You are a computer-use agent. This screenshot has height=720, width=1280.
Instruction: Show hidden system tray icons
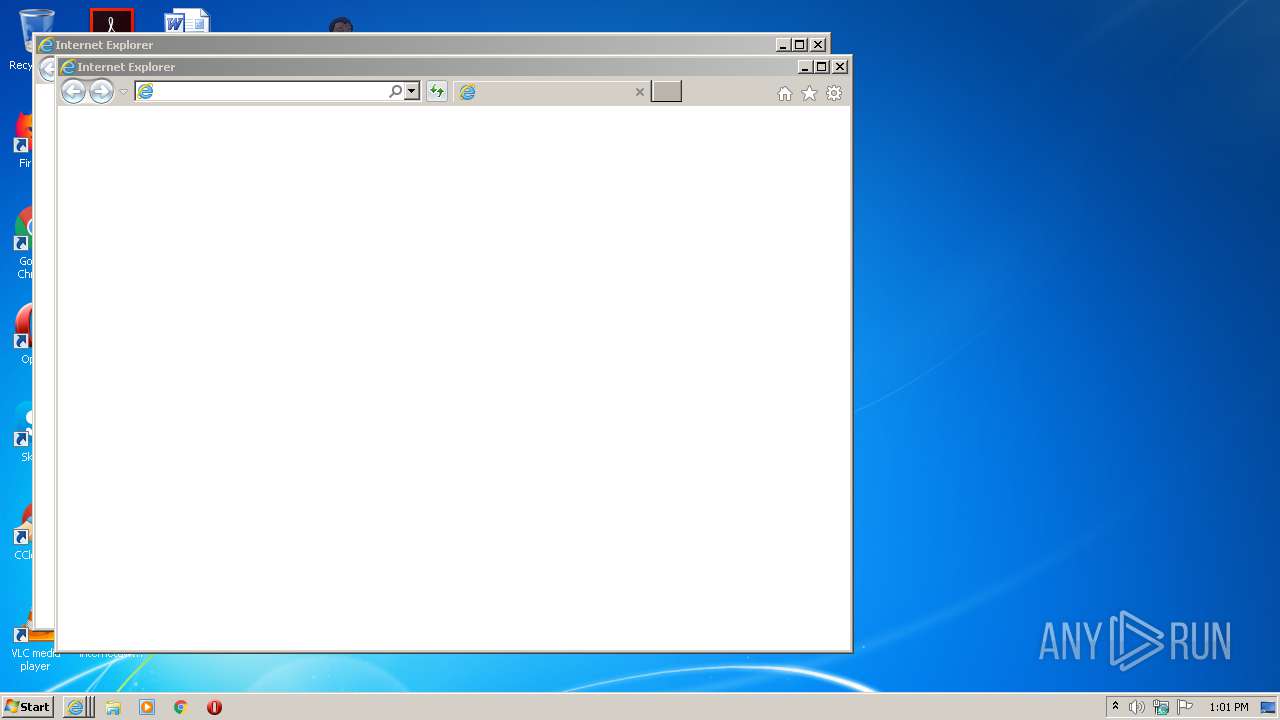[x=1115, y=707]
